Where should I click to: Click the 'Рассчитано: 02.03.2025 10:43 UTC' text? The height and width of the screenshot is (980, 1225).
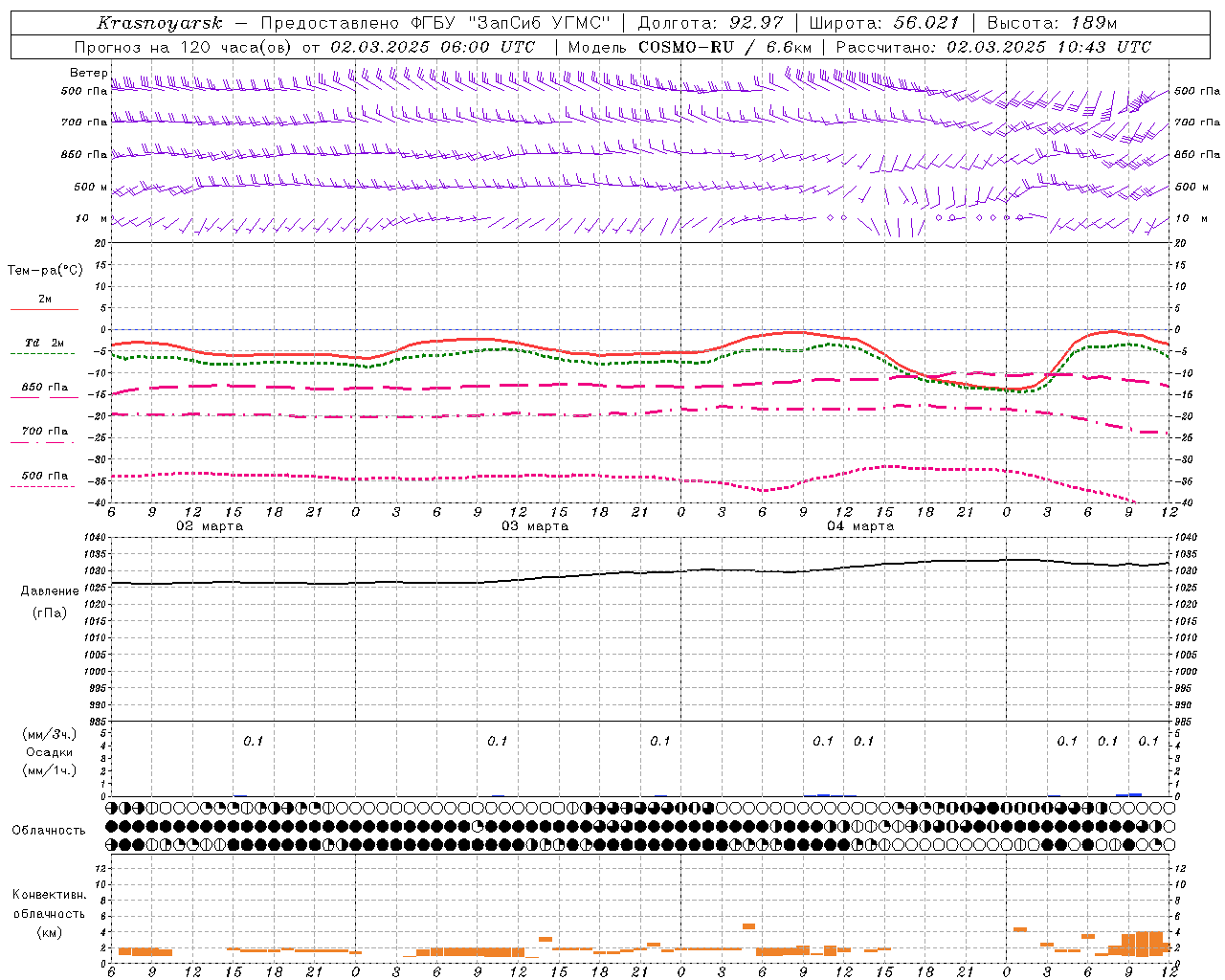pyautogui.click(x=993, y=47)
